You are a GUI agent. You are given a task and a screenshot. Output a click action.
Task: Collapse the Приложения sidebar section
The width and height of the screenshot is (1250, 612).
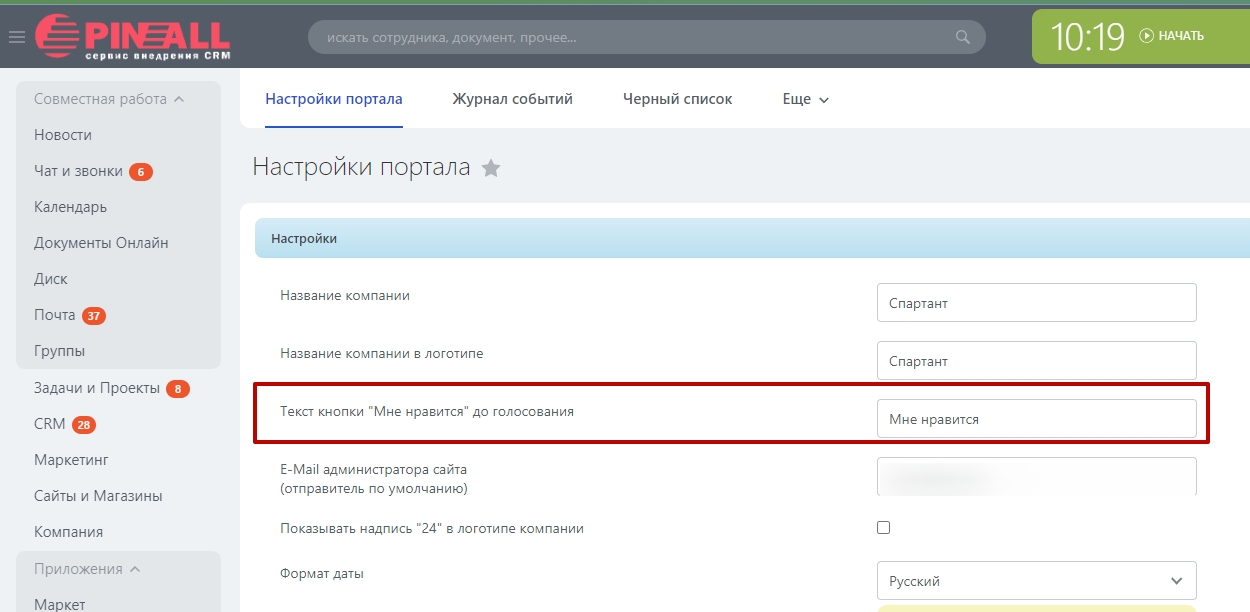click(x=135, y=569)
